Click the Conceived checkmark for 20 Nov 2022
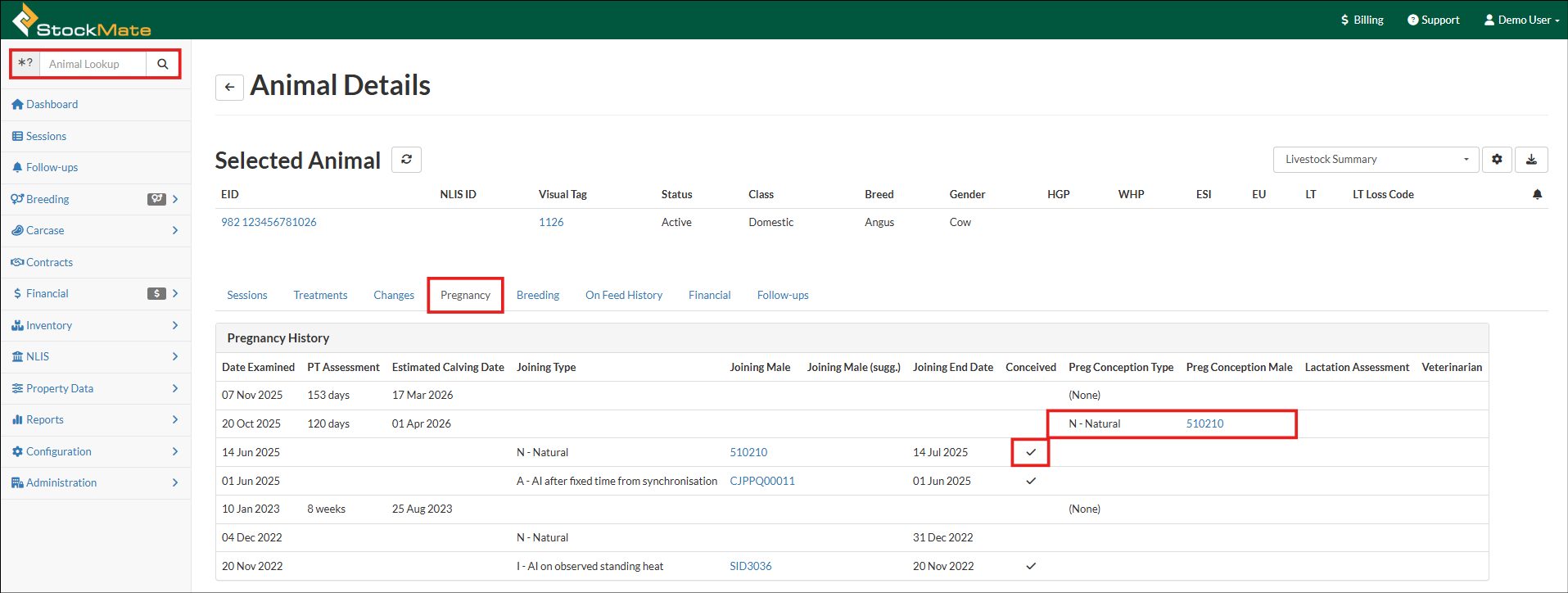 (1031, 566)
